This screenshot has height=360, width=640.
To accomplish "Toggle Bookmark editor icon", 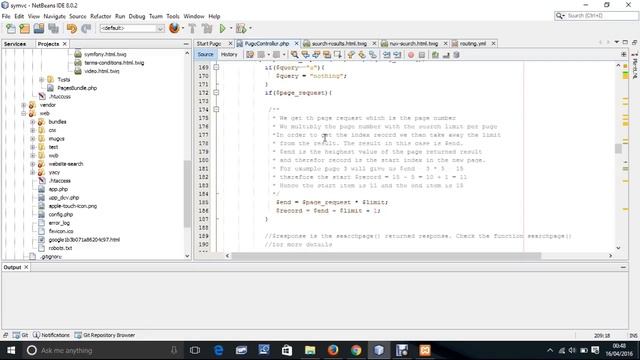I will coord(373,55).
